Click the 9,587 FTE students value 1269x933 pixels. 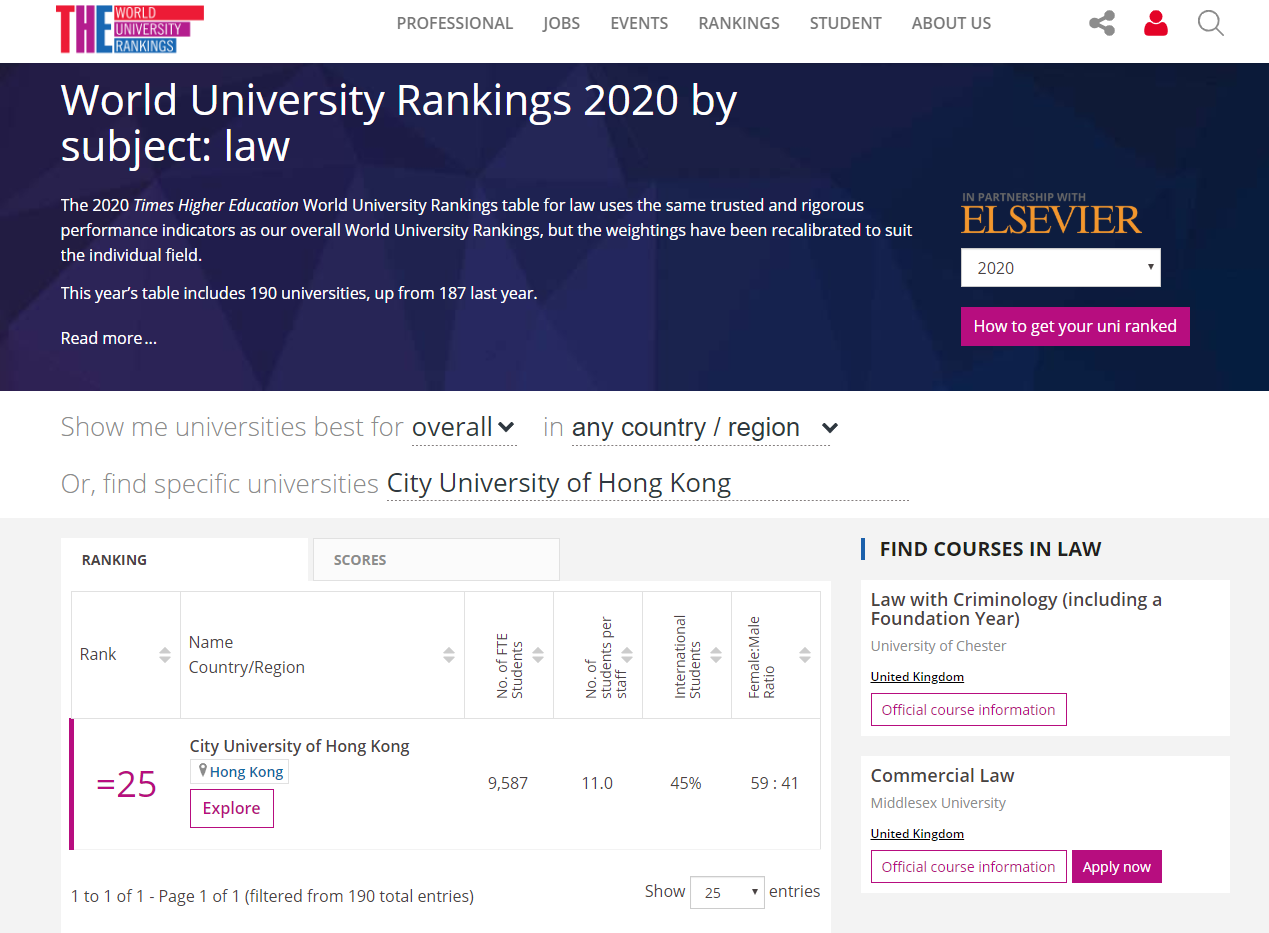pos(508,783)
